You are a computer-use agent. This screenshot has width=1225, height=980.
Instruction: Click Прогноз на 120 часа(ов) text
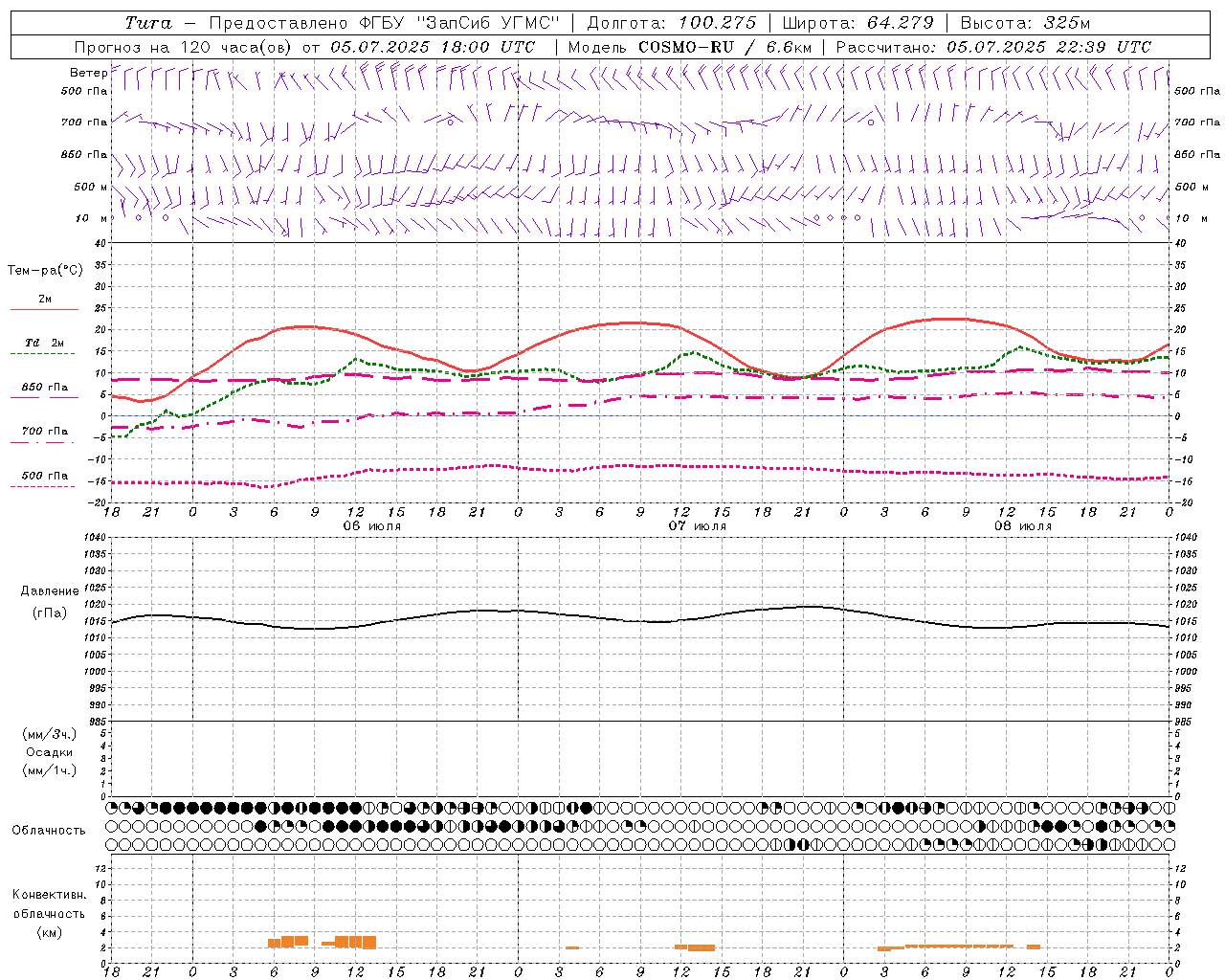coord(184,47)
